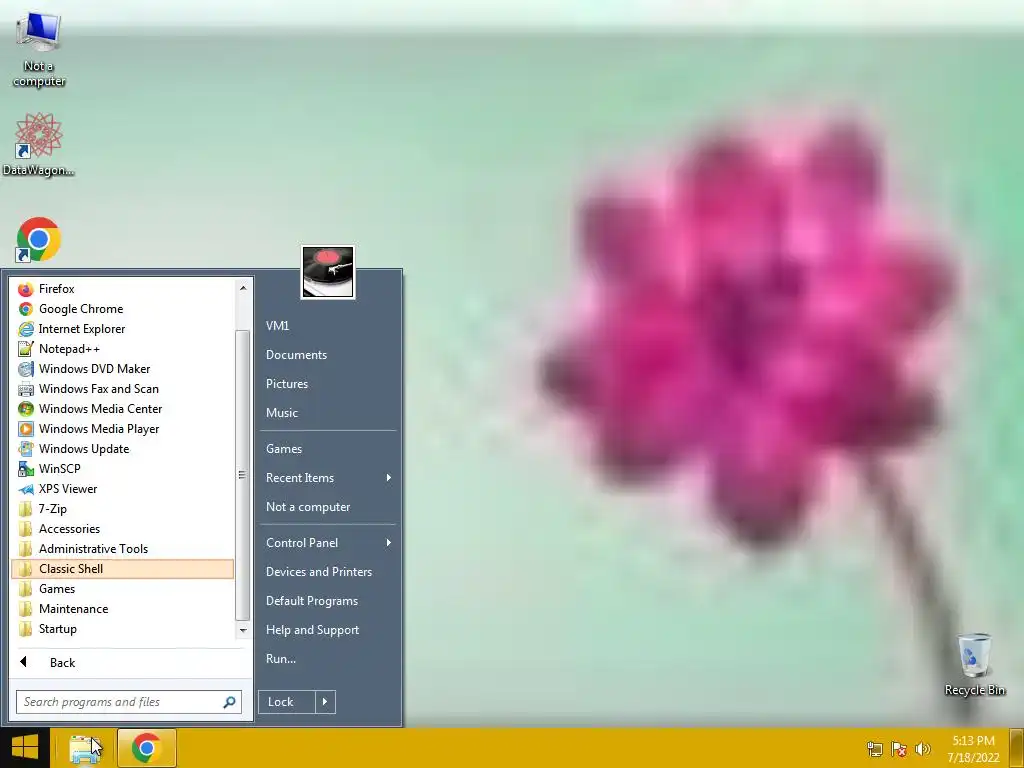1024x768 pixels.
Task: Click the user account picture
Action: coord(328,272)
